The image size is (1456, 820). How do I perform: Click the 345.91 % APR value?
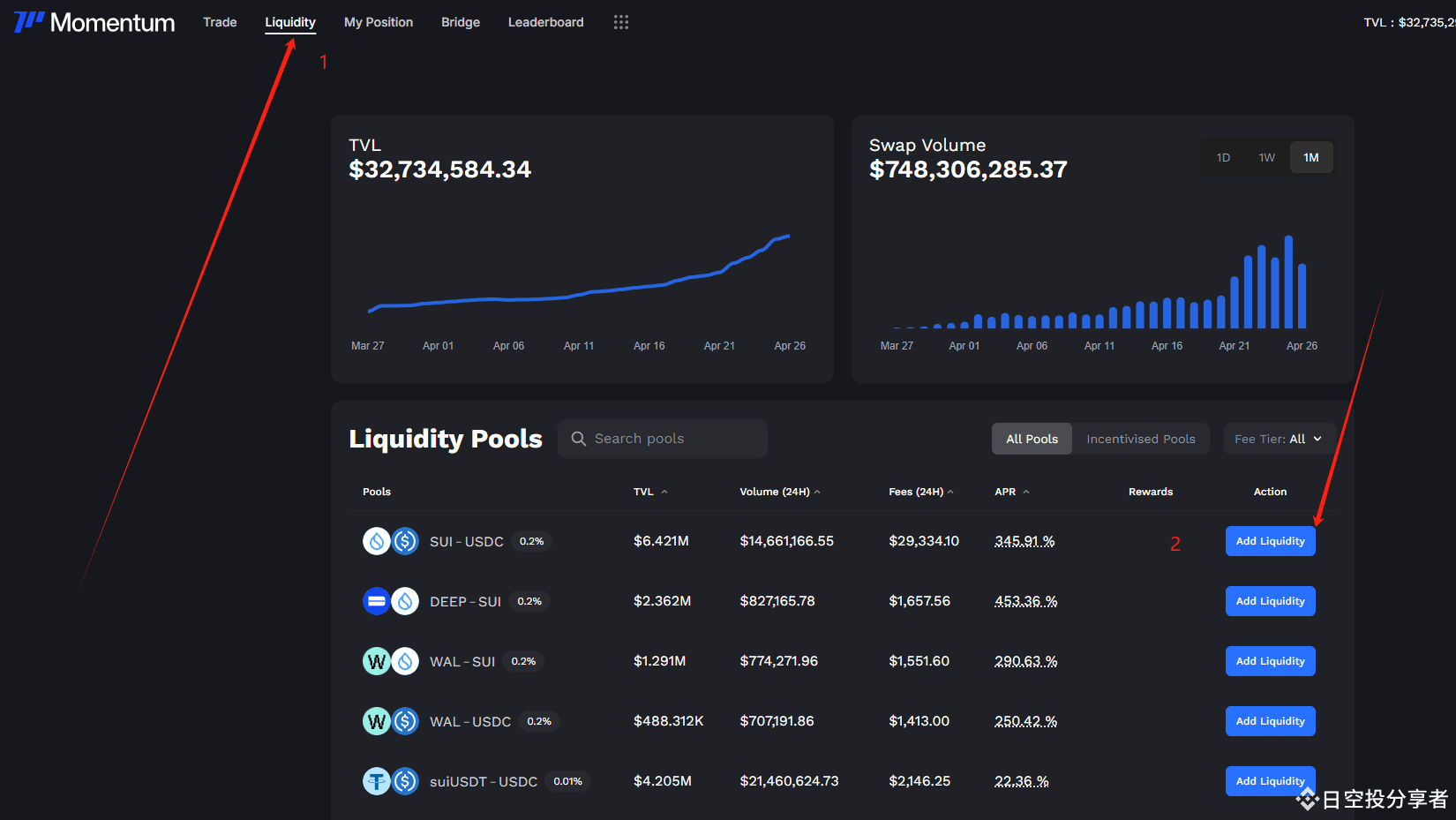point(1024,541)
